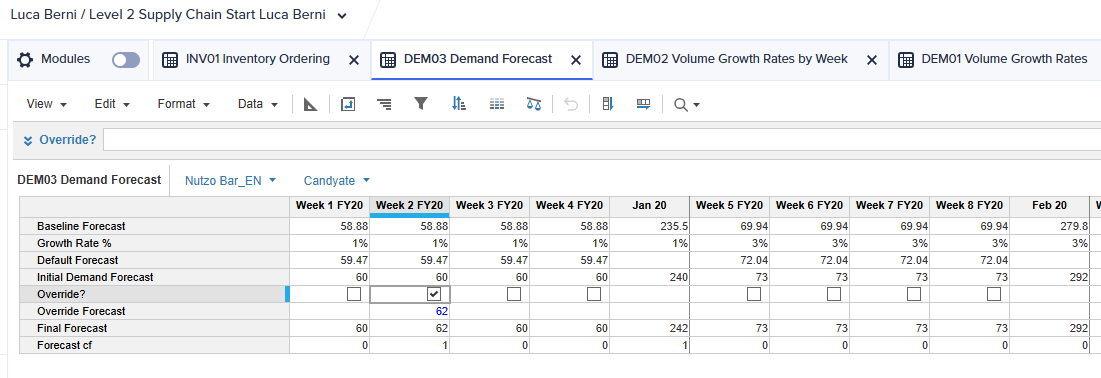1101x378 pixels.
Task: Click the hierarchy indent lines icon
Action: click(x=384, y=104)
